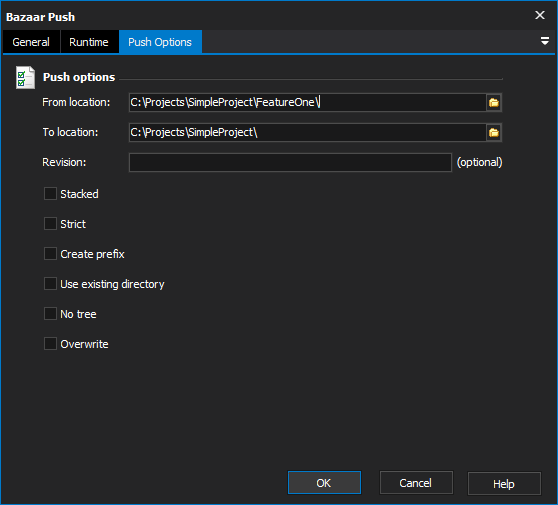The height and width of the screenshot is (505, 558).
Task: Click the Push options checklist icon
Action: pos(25,77)
